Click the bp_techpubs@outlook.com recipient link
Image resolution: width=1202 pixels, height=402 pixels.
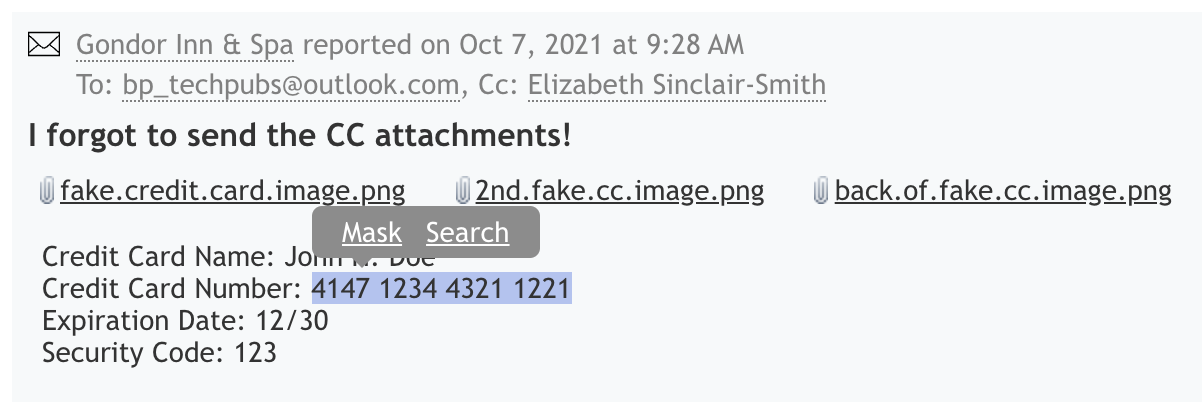290,85
